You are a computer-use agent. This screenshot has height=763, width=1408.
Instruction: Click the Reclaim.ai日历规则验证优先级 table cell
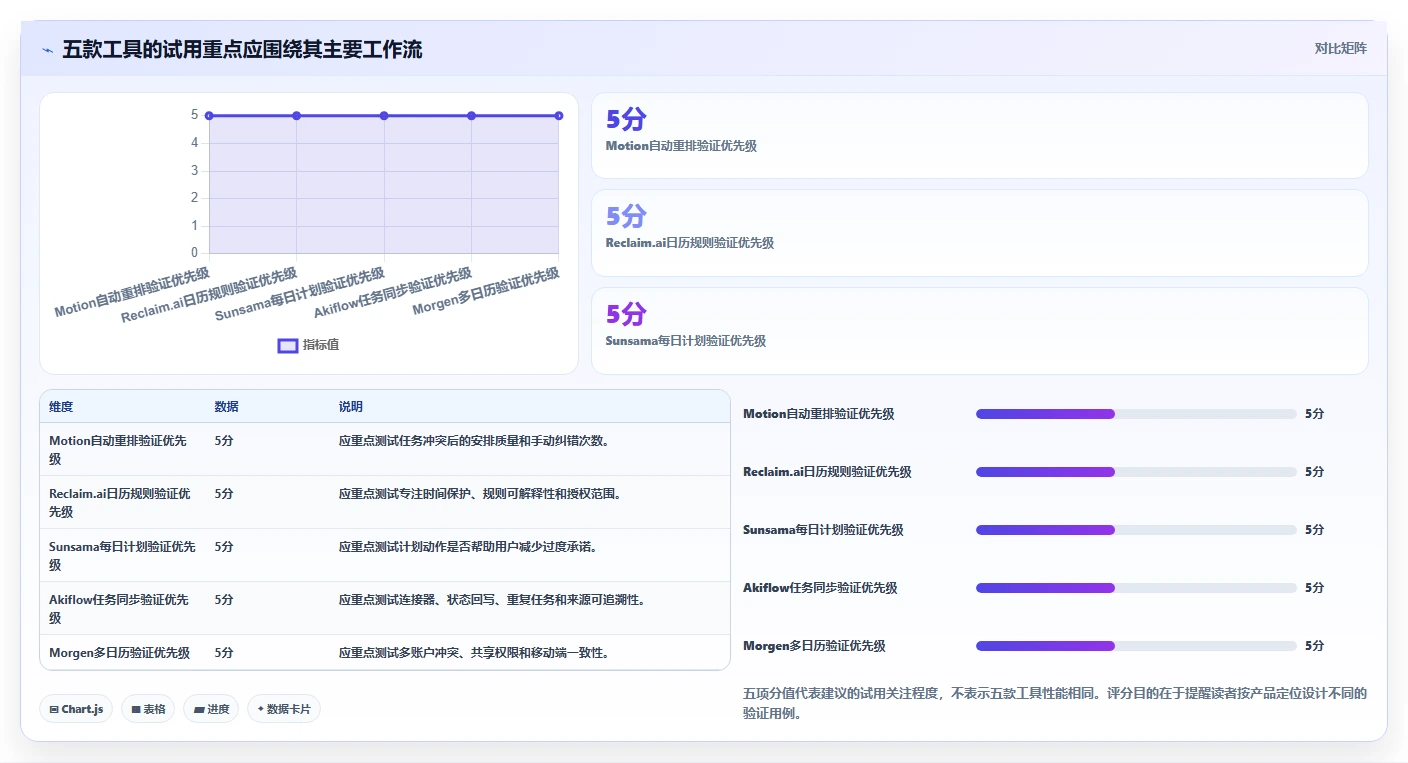pos(122,502)
